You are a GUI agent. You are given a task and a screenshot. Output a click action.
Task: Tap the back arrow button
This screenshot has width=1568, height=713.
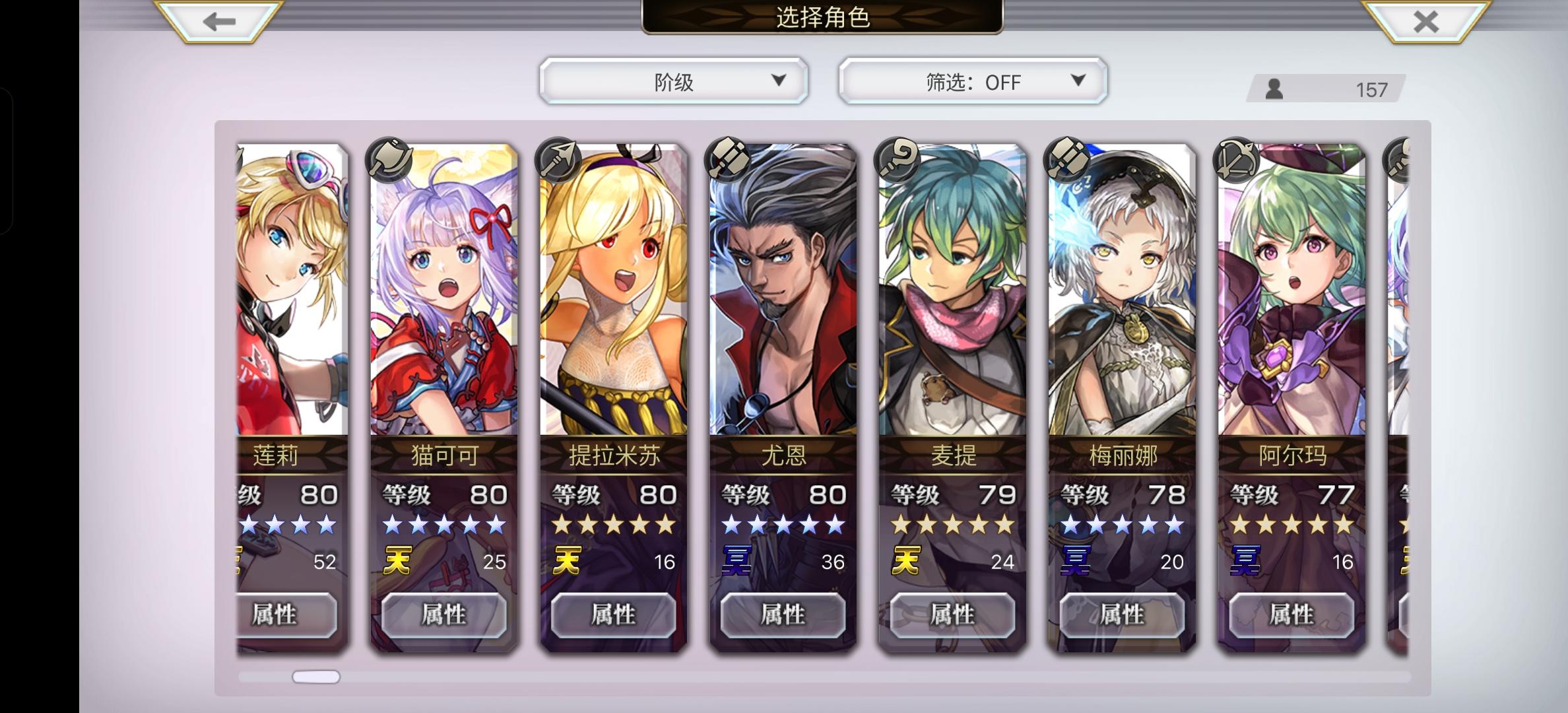coord(218,21)
